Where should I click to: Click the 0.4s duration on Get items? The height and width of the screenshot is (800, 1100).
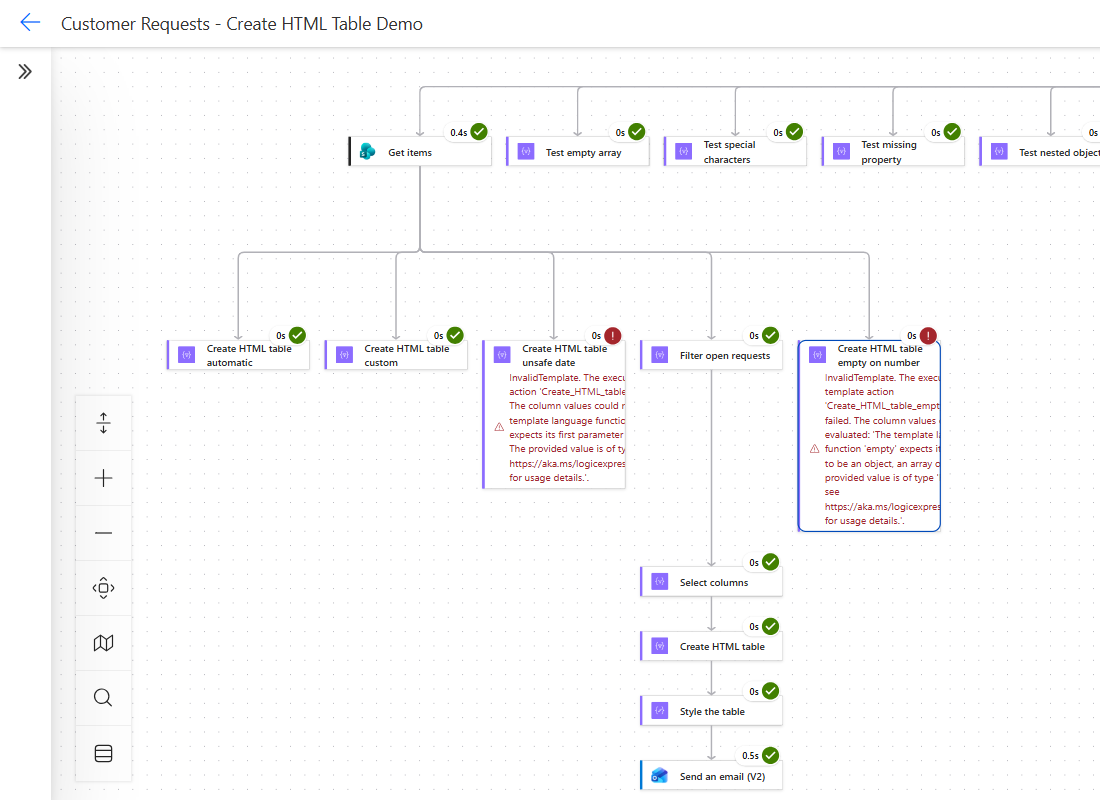tap(459, 133)
